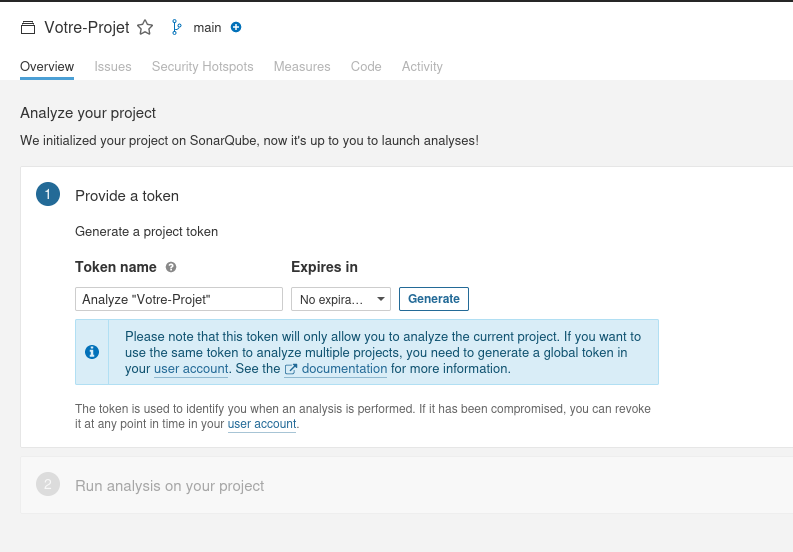
Task: Click the blue plus icon after main
Action: tap(236, 27)
